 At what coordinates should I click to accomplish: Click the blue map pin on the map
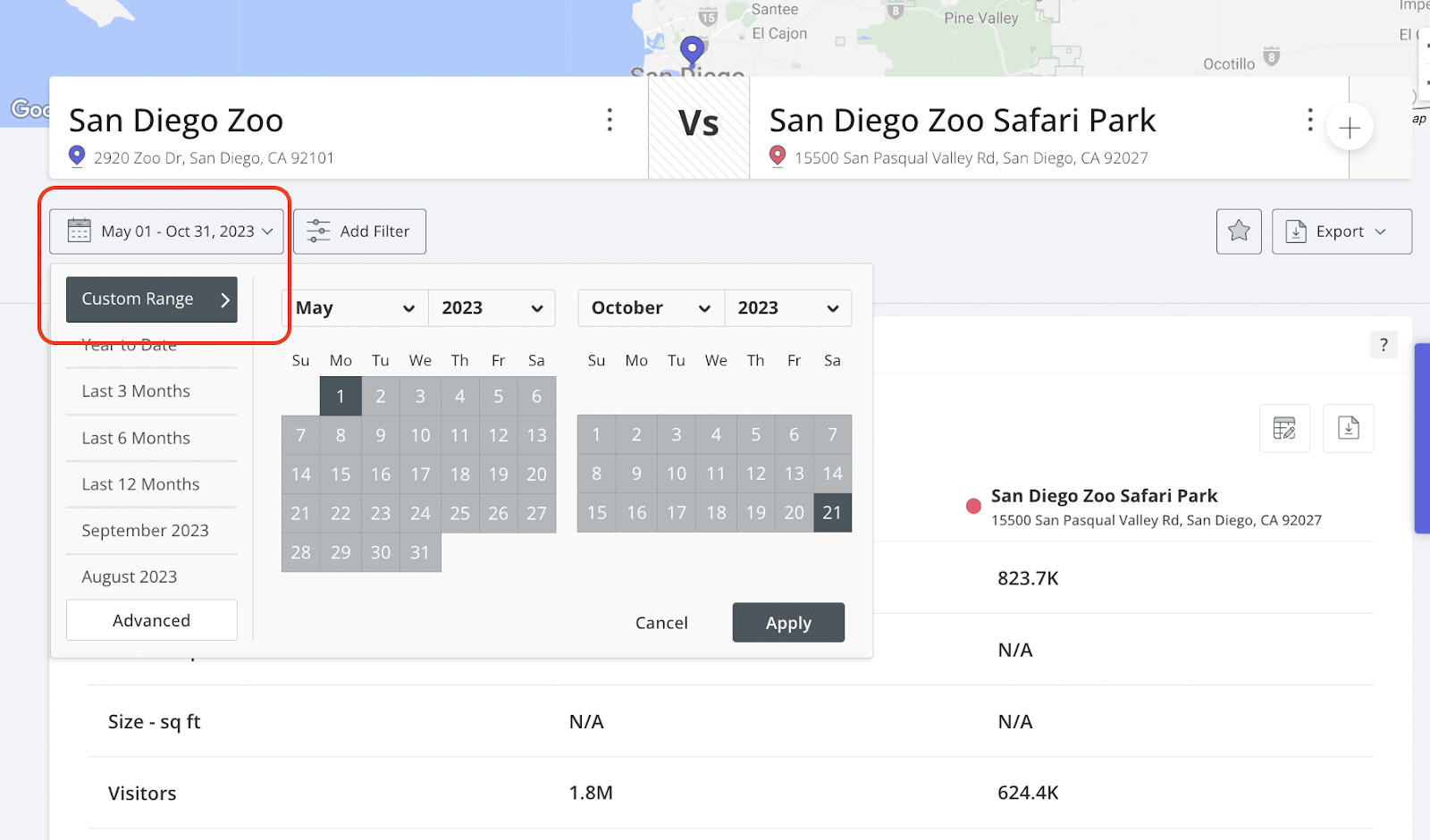point(692,50)
